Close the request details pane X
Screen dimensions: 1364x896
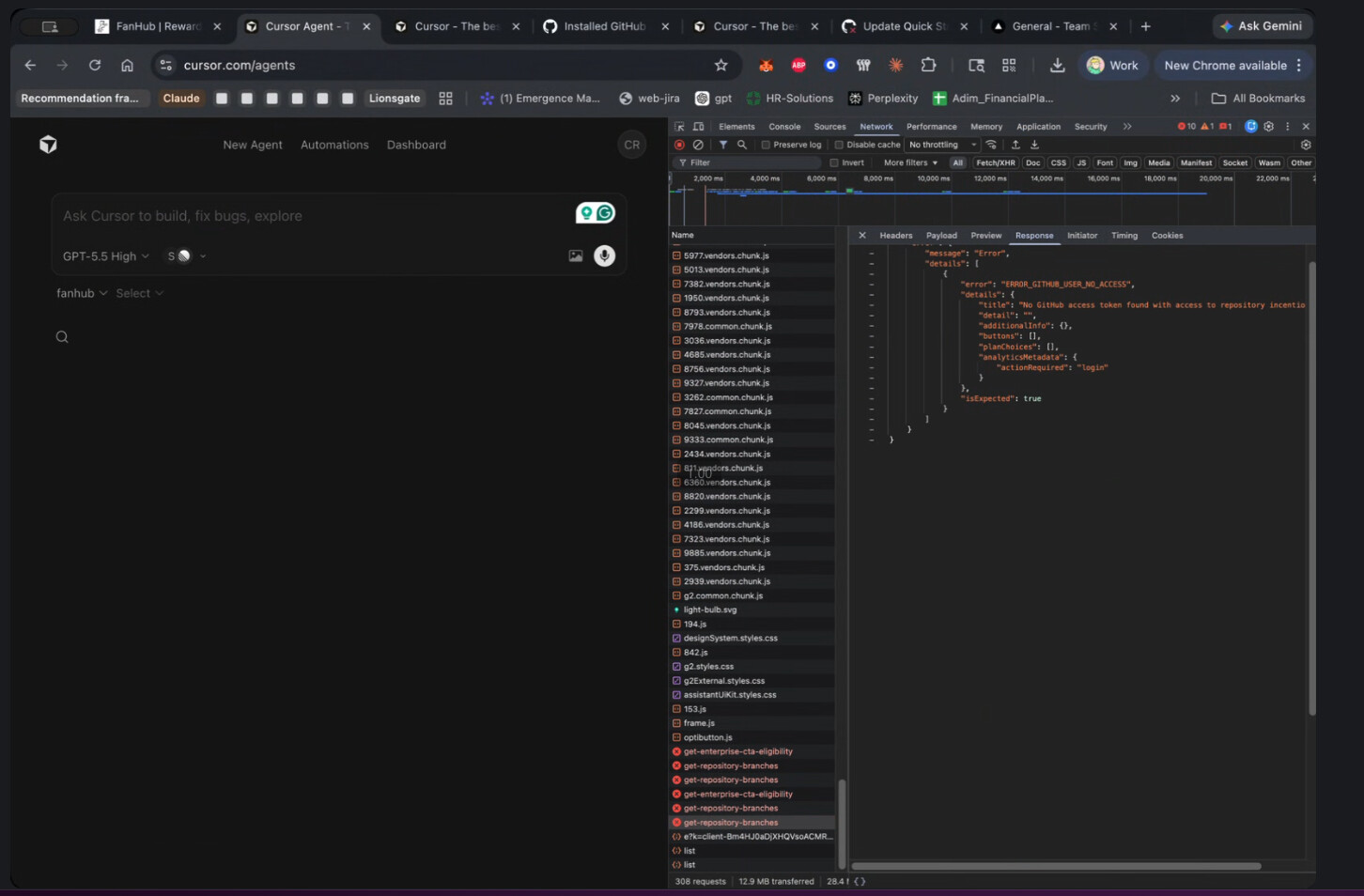point(862,236)
